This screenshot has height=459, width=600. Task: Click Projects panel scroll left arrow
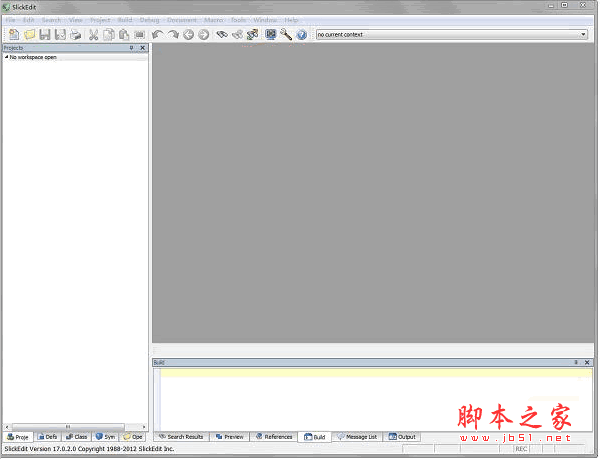tap(7, 426)
